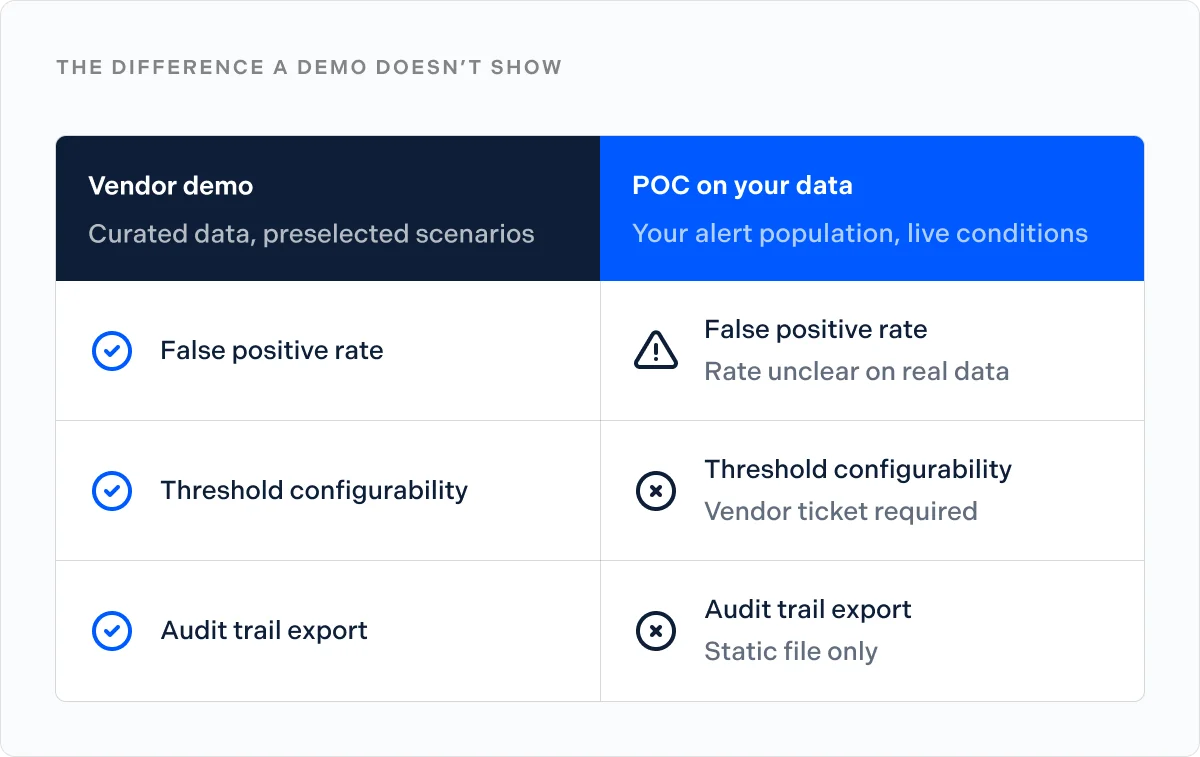Click the Threshold configurability title in POC column

(858, 470)
